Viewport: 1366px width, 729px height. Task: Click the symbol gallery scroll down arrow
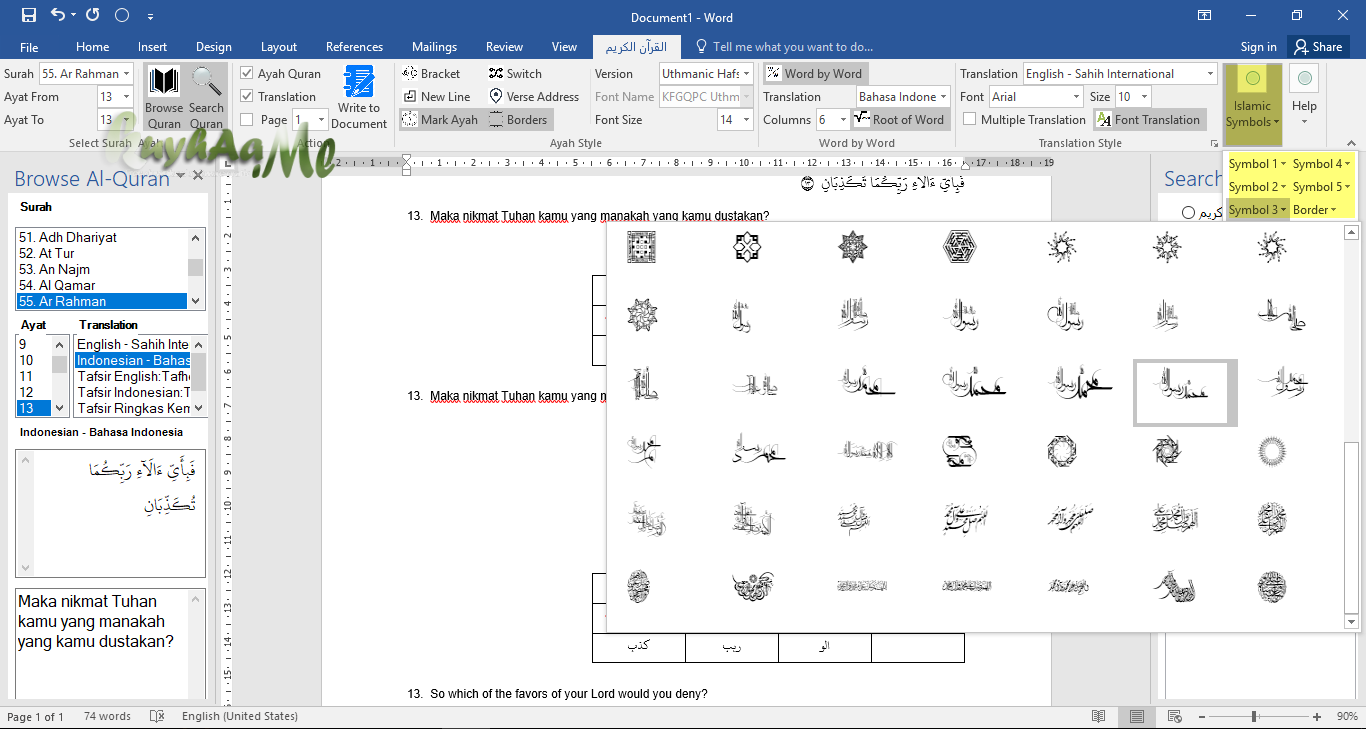click(x=1352, y=622)
